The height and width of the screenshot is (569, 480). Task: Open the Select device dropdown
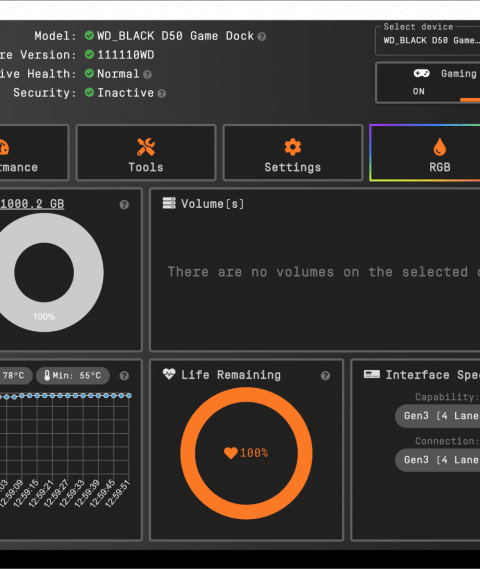tap(428, 41)
